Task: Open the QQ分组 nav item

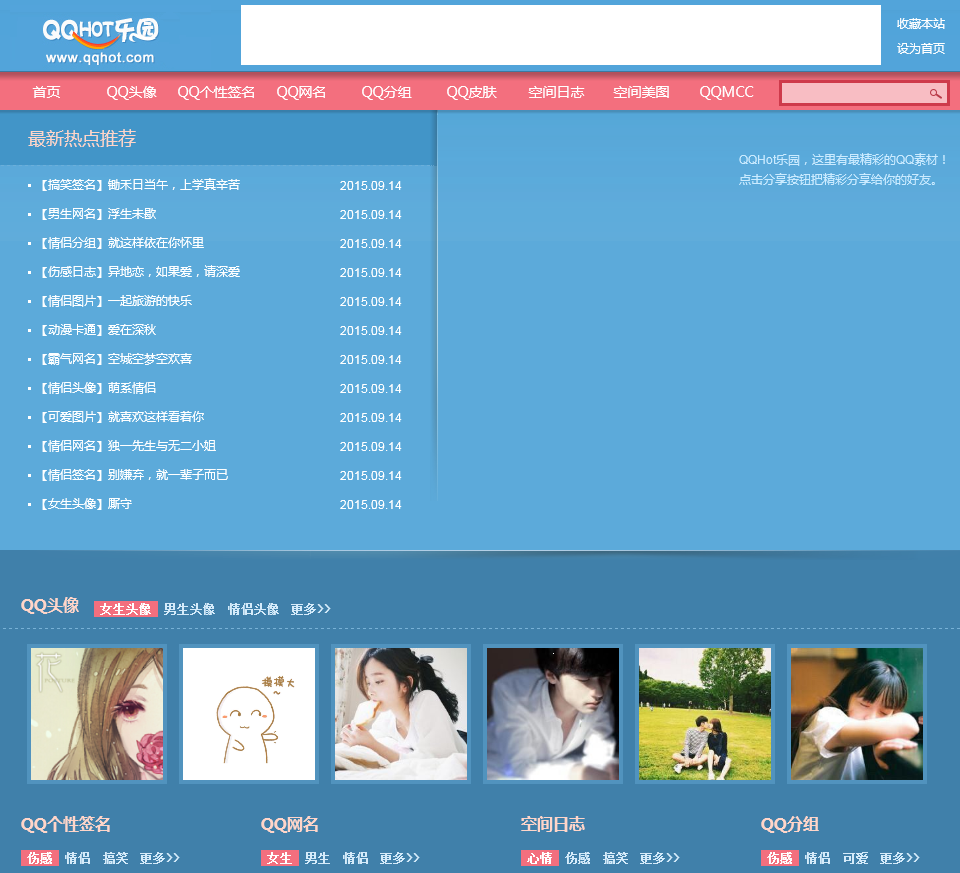Action: (386, 92)
